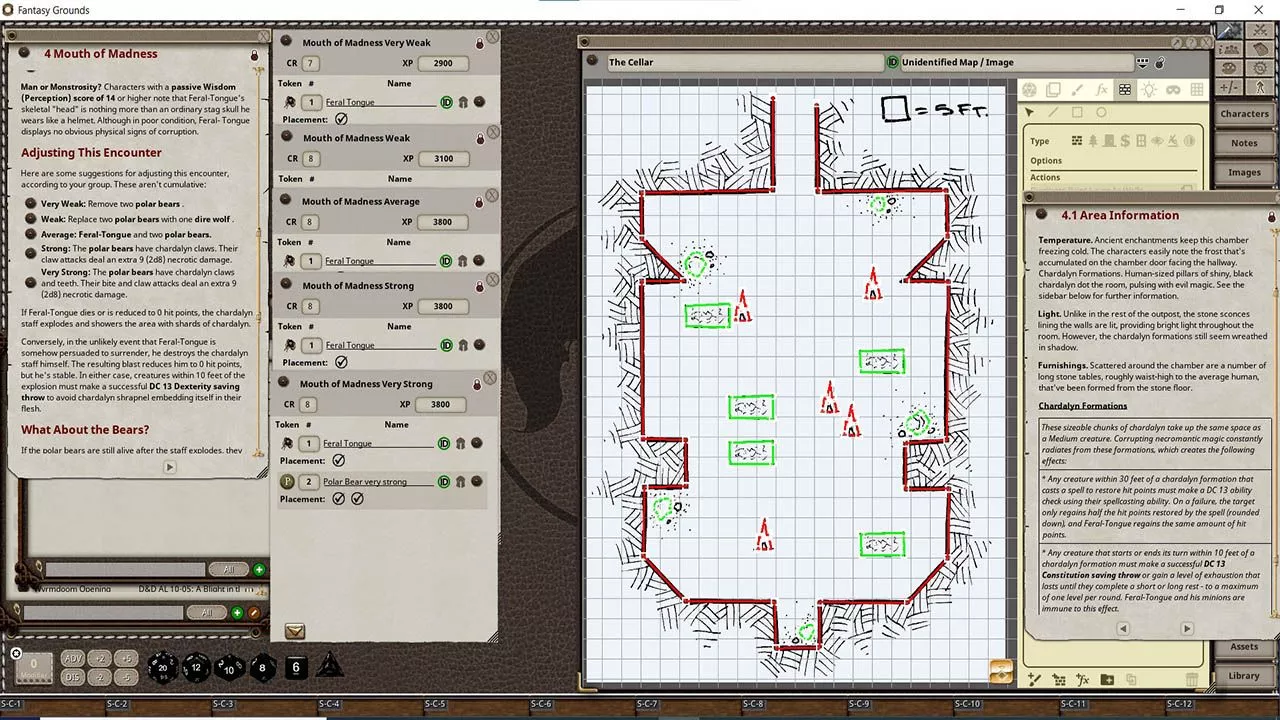Open the modifiers plus/minus sidebar icon

click(x=1230, y=87)
